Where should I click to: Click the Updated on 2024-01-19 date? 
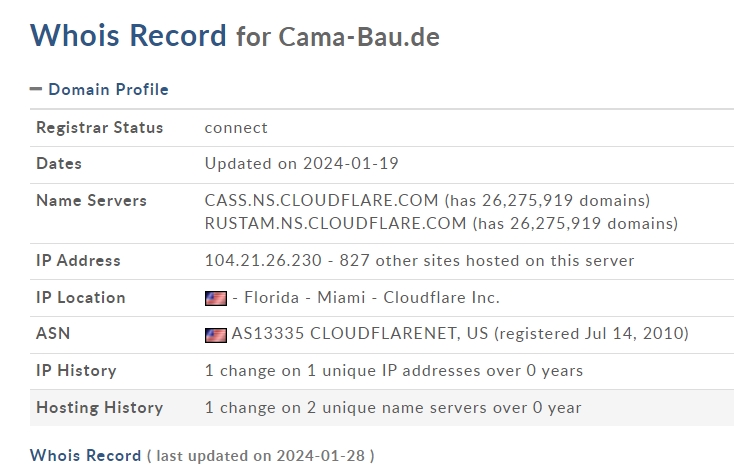pyautogui.click(x=301, y=163)
